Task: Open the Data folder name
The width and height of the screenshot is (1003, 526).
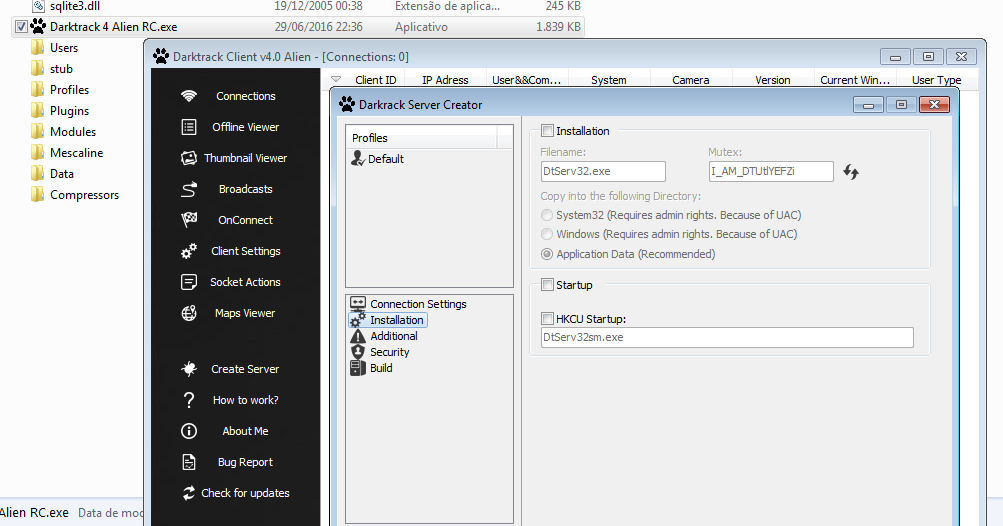Action: click(x=61, y=173)
